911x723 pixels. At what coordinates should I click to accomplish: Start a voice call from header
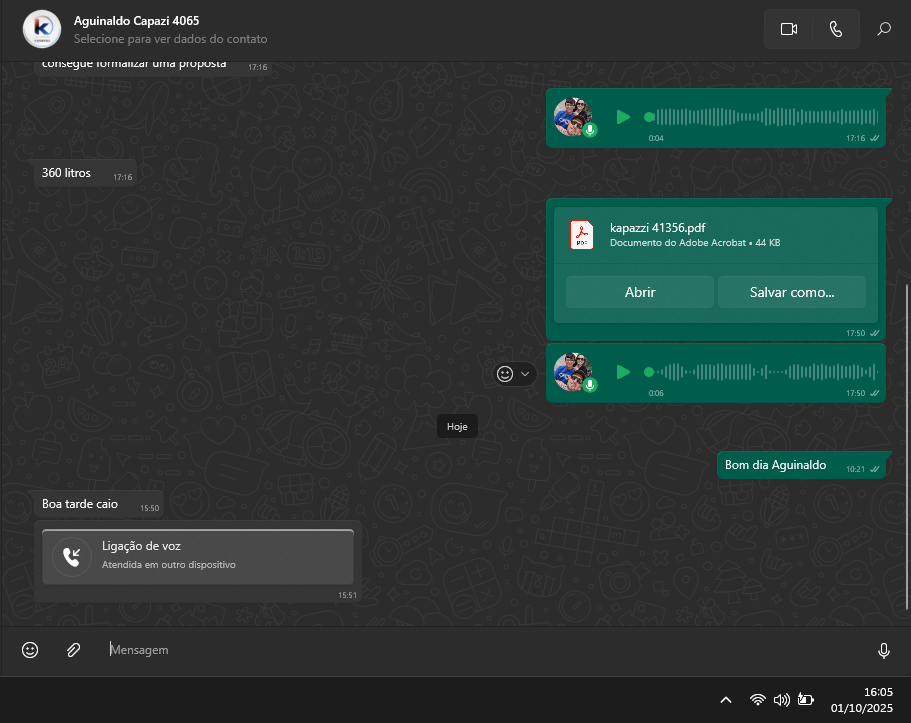pos(836,29)
